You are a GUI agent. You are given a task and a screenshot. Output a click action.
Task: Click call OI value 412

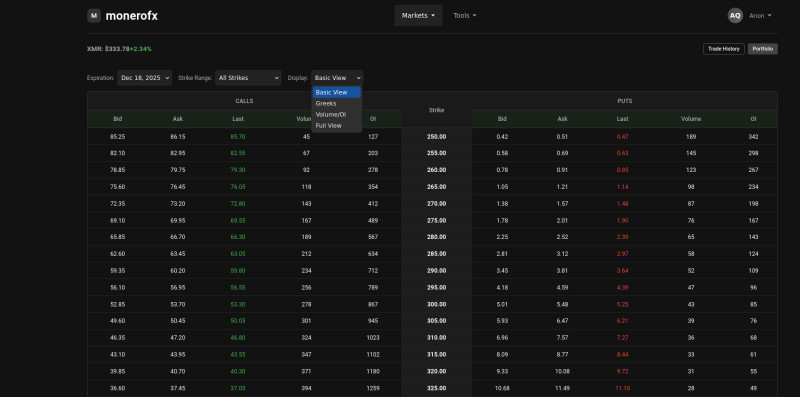373,204
